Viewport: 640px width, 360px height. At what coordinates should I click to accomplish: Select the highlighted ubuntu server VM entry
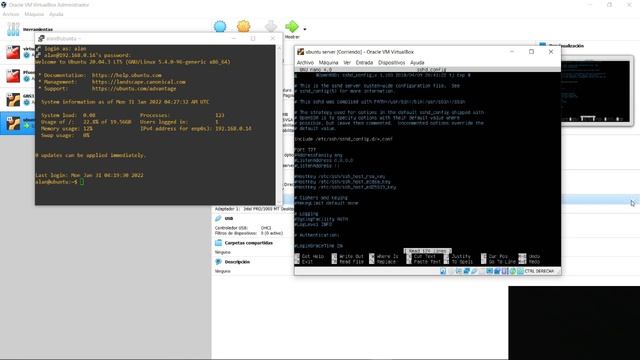[18, 123]
